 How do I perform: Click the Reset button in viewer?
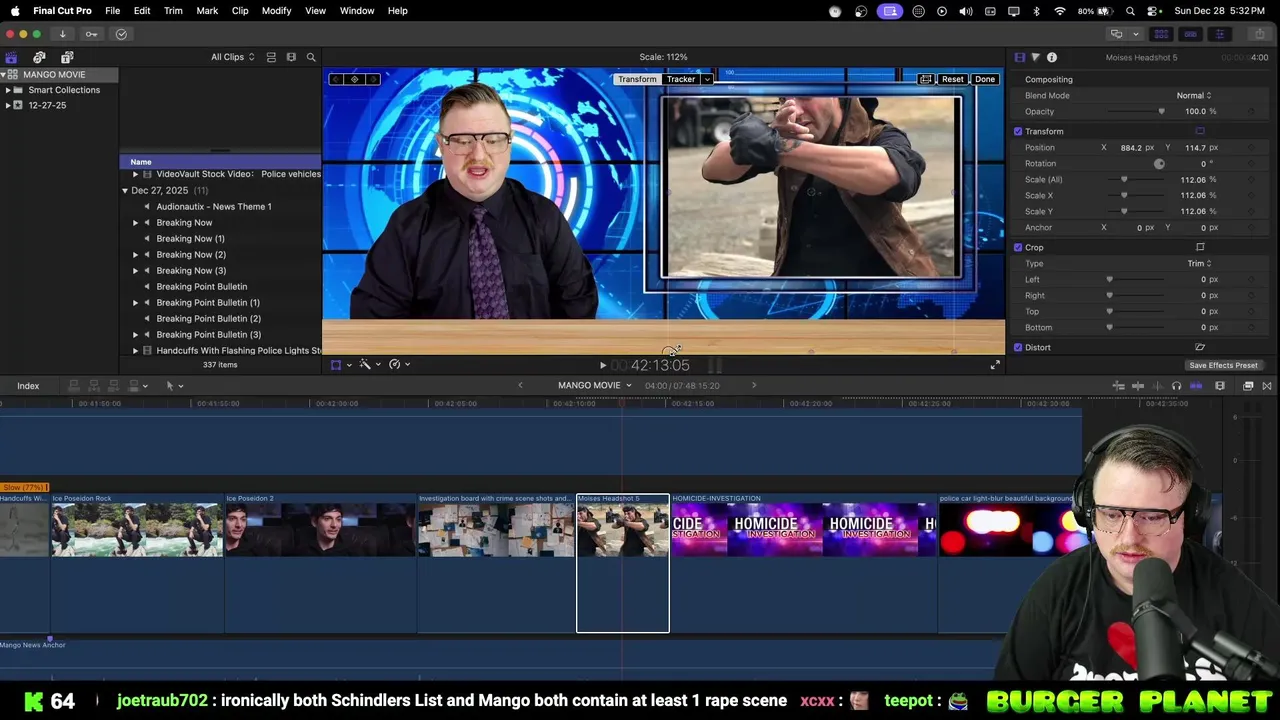(x=953, y=79)
